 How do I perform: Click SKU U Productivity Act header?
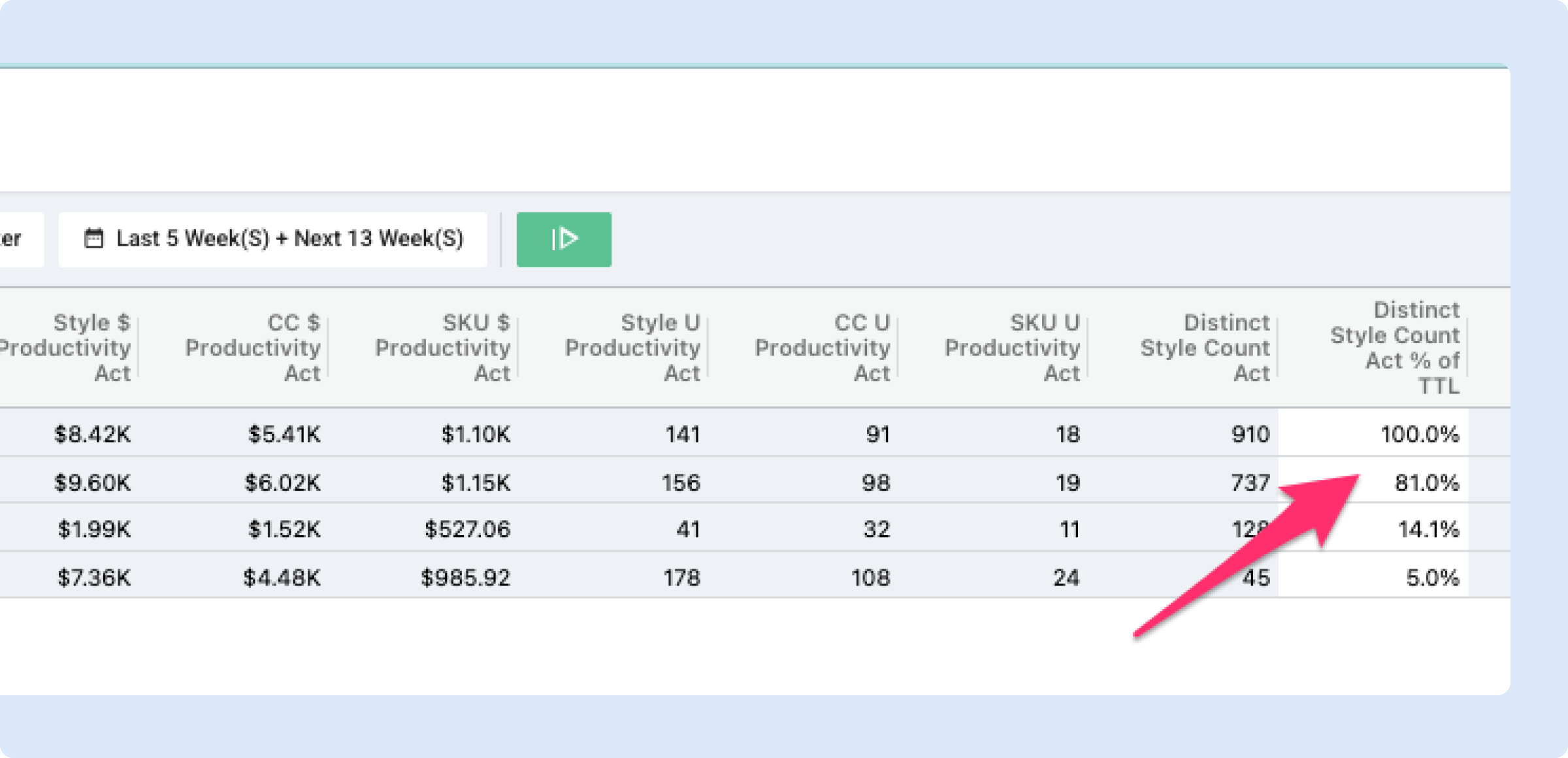[x=1012, y=348]
